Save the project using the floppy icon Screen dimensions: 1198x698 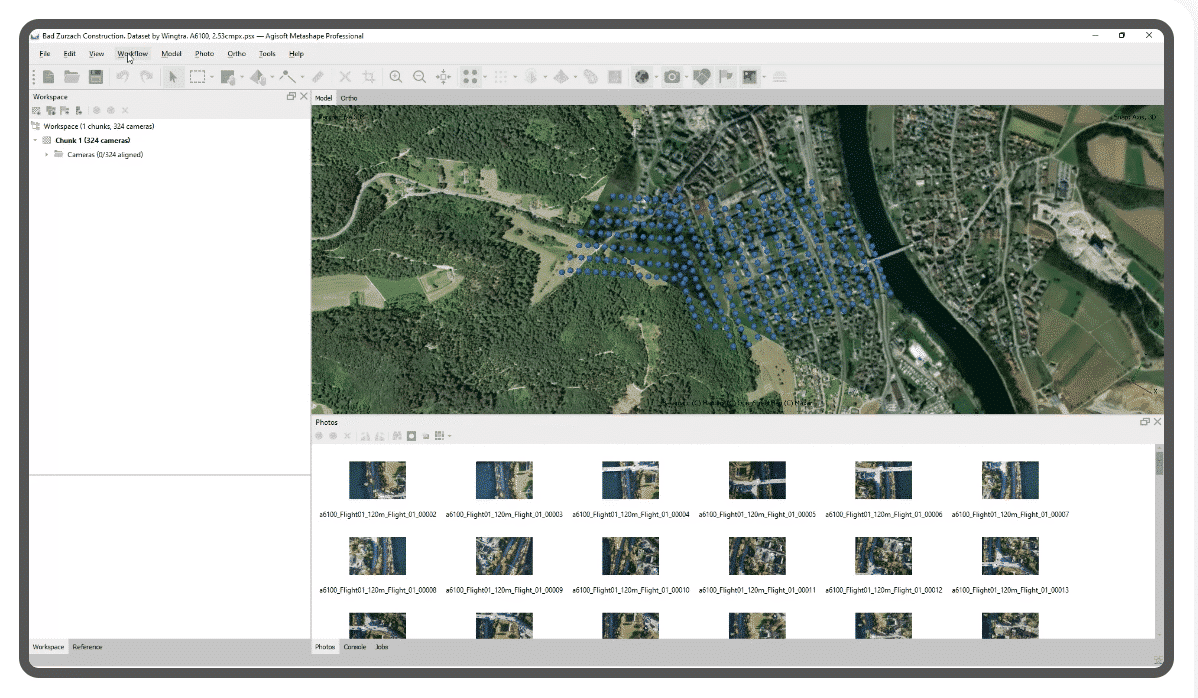coord(96,76)
